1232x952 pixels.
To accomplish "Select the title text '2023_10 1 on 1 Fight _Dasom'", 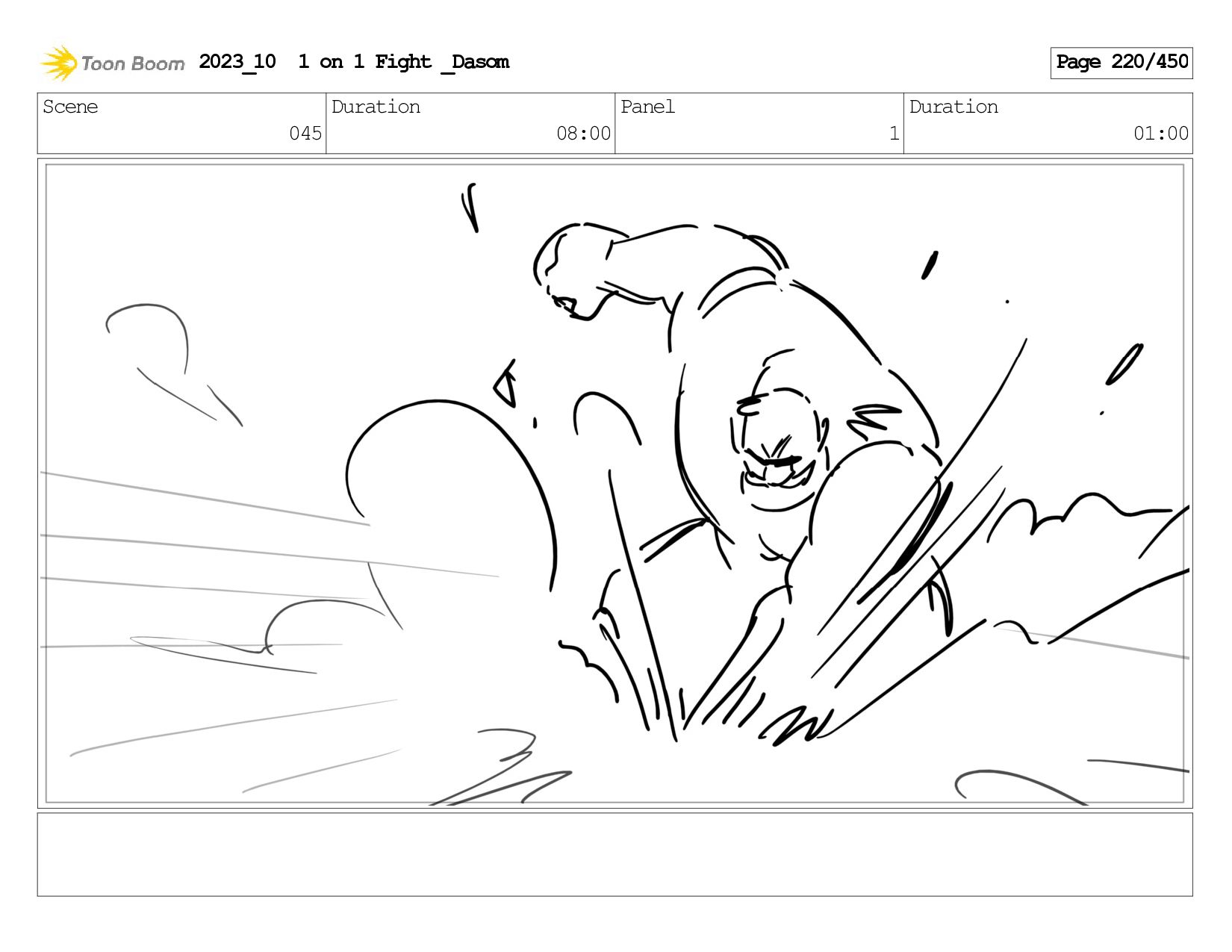I will coord(354,62).
